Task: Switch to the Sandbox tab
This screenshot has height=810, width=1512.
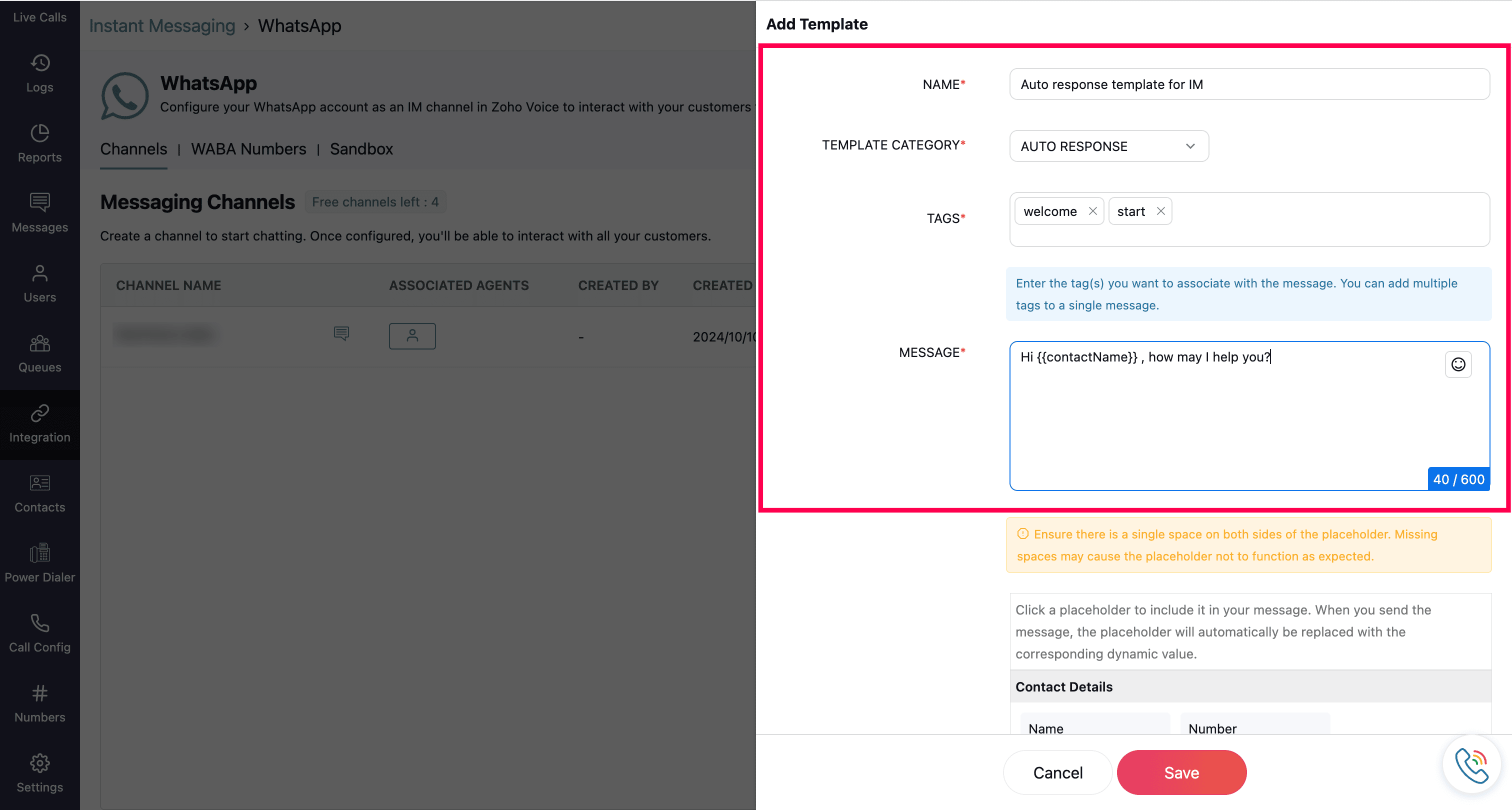Action: point(361,149)
